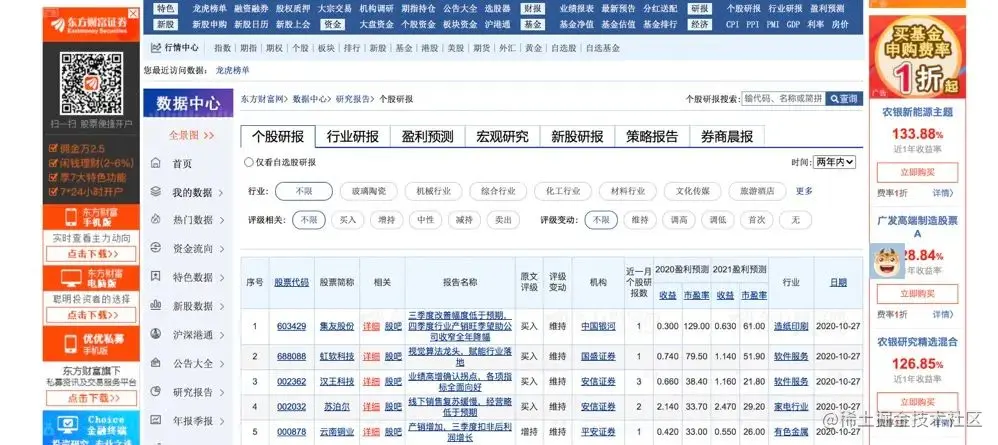Screen dimensions: 998x445
Task: Click 中国银河 institution link
Action: [x=598, y=326]
